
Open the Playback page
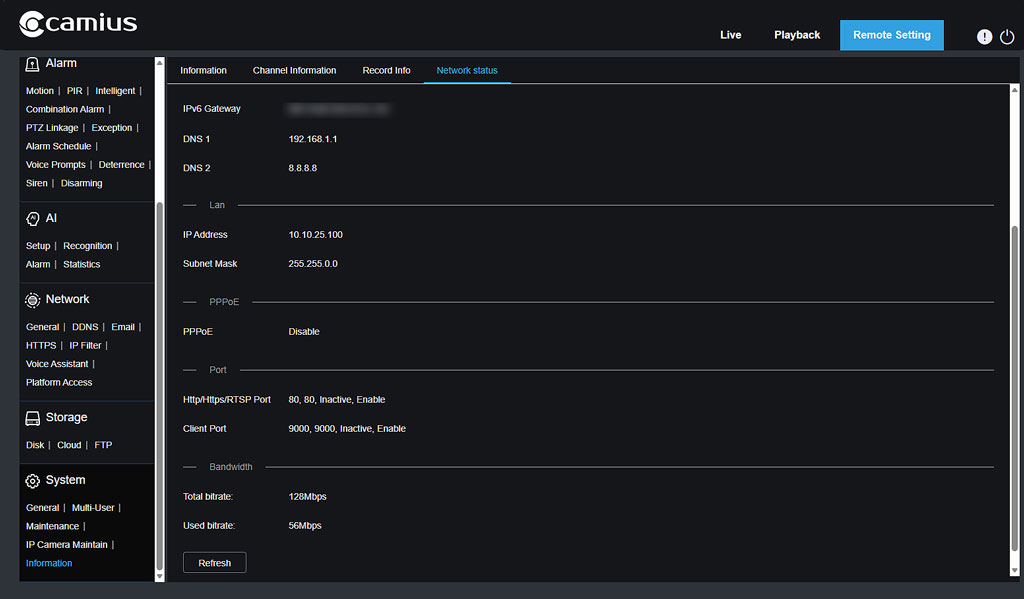tap(797, 34)
